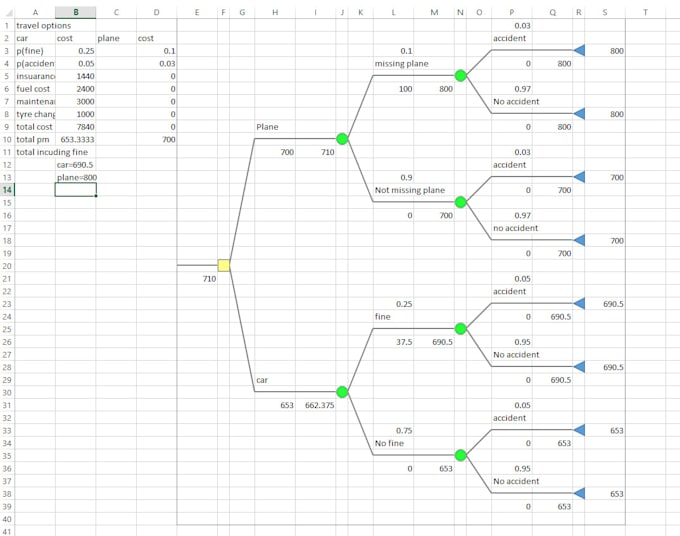Click probability 0.75 above No fine
The image size is (680, 536).
(404, 431)
